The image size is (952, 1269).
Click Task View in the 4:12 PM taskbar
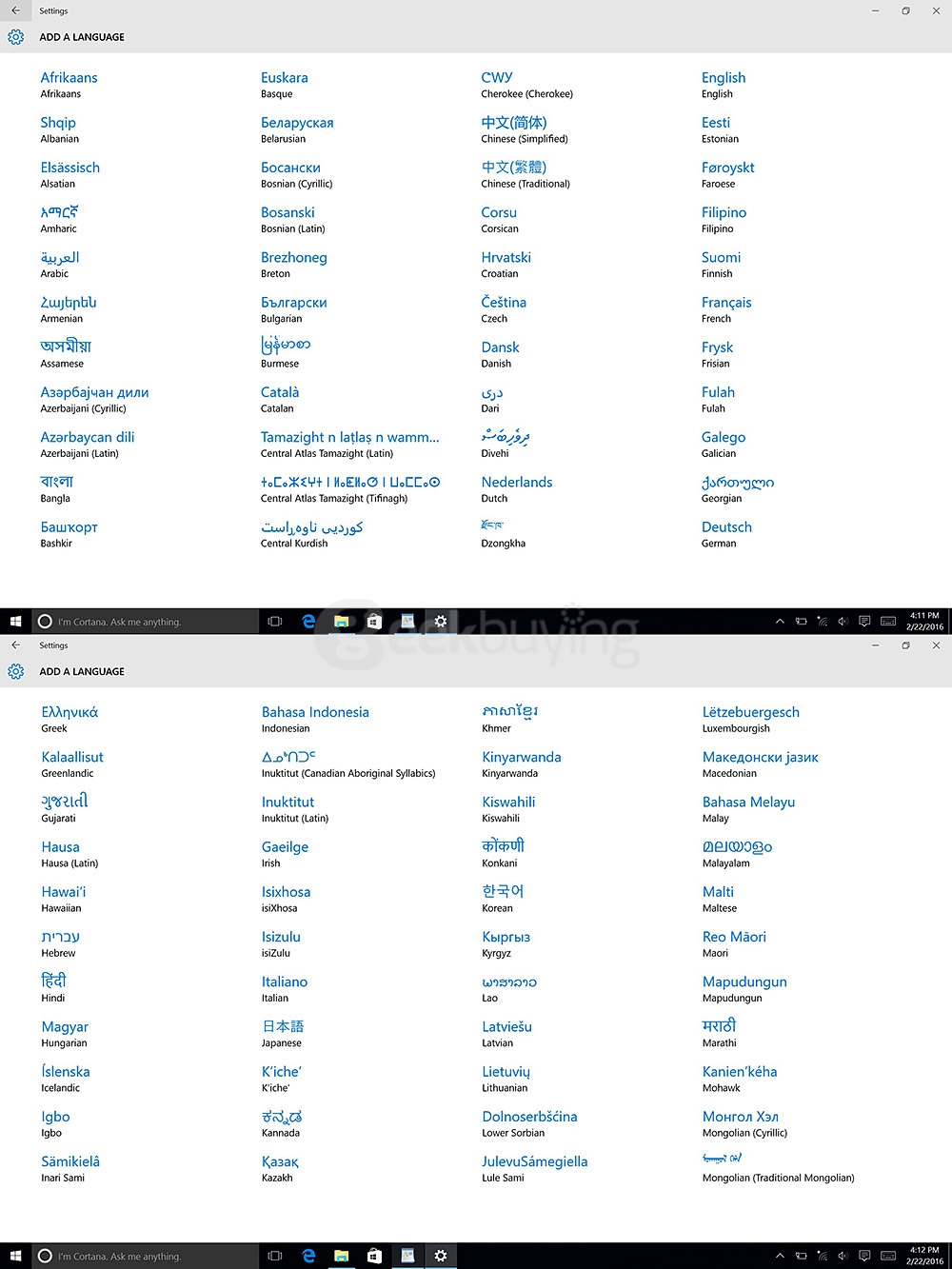click(x=275, y=1256)
